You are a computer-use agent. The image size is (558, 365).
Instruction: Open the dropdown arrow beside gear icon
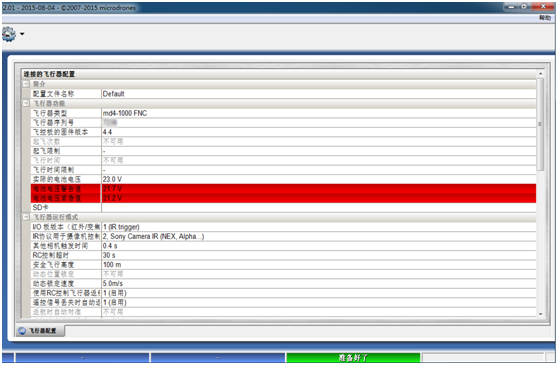22,34
